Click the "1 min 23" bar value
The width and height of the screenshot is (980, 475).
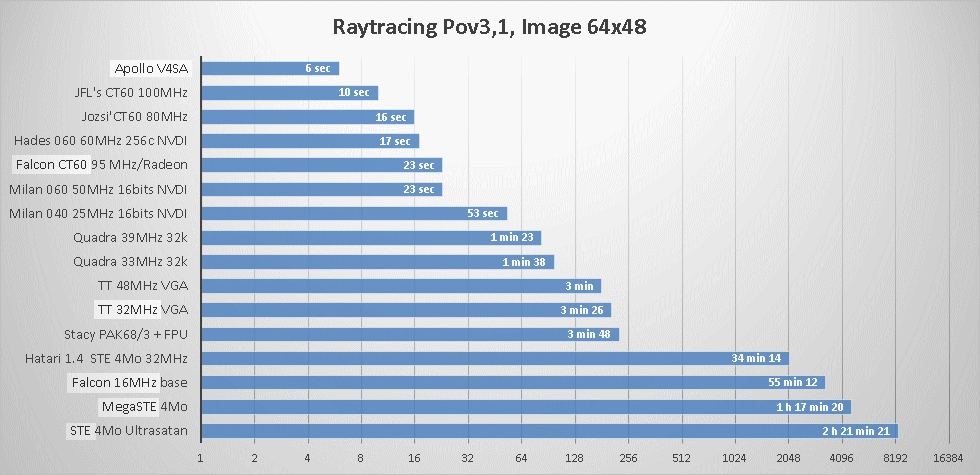512,238
